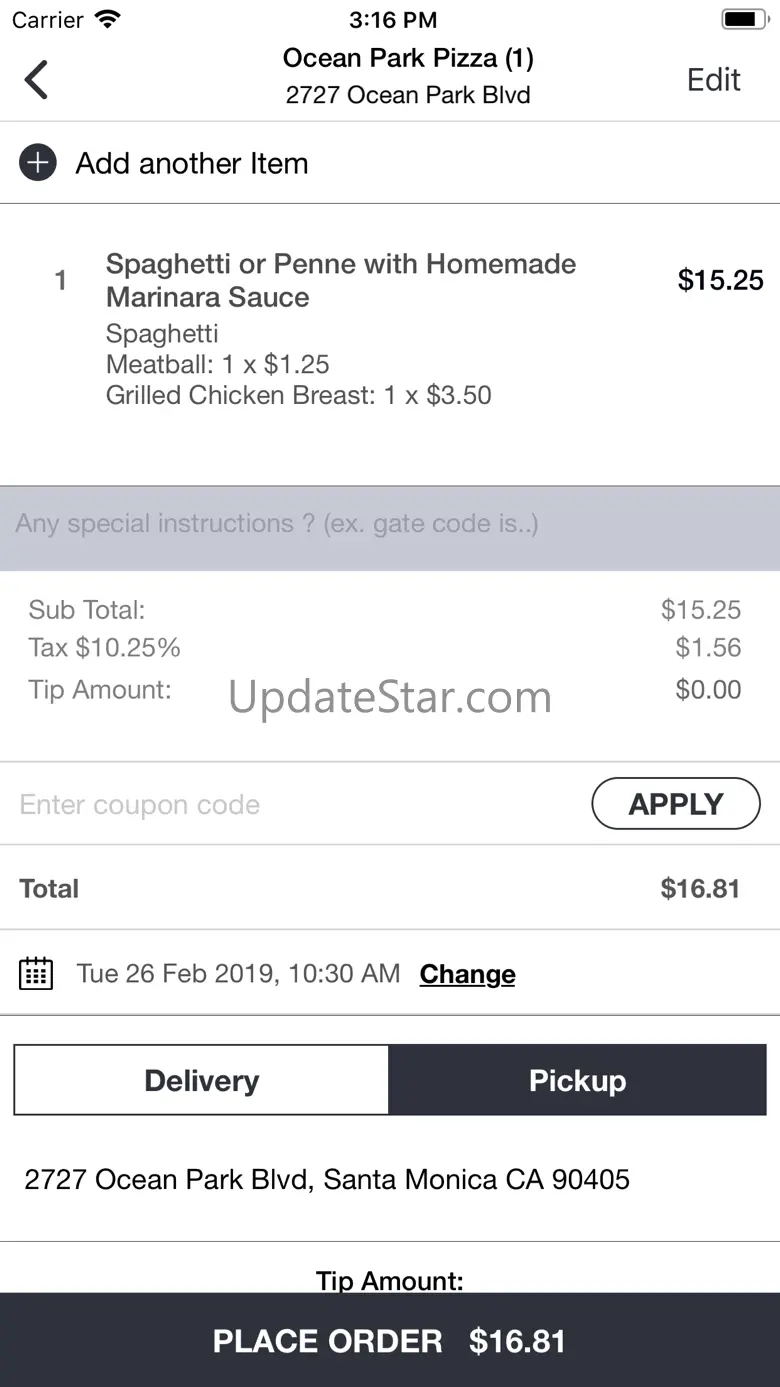Tap the battery icon in status bar
This screenshot has height=1387, width=780.
[743, 19]
